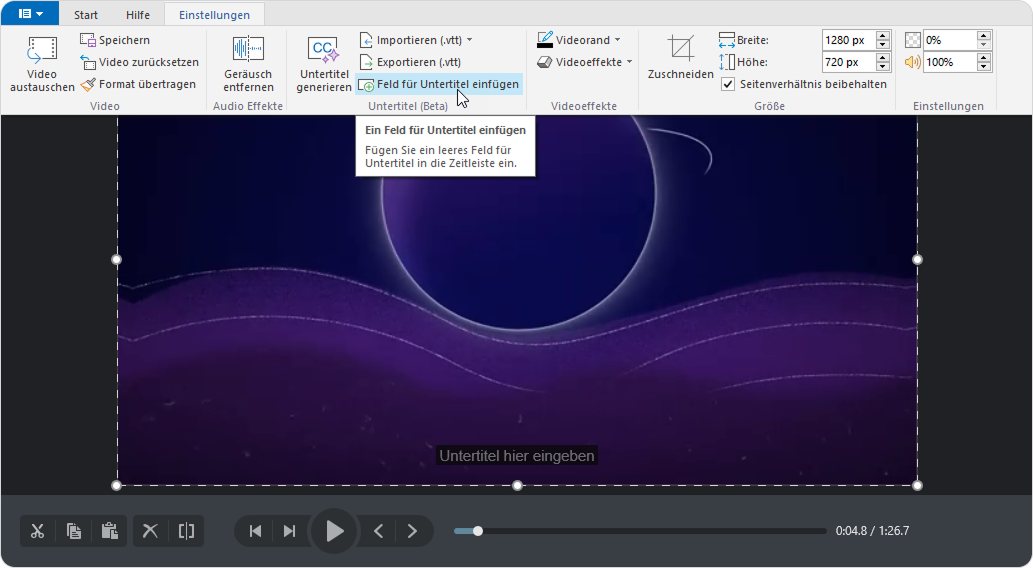Click the split clip icon
The image size is (1033, 568).
tap(186, 531)
